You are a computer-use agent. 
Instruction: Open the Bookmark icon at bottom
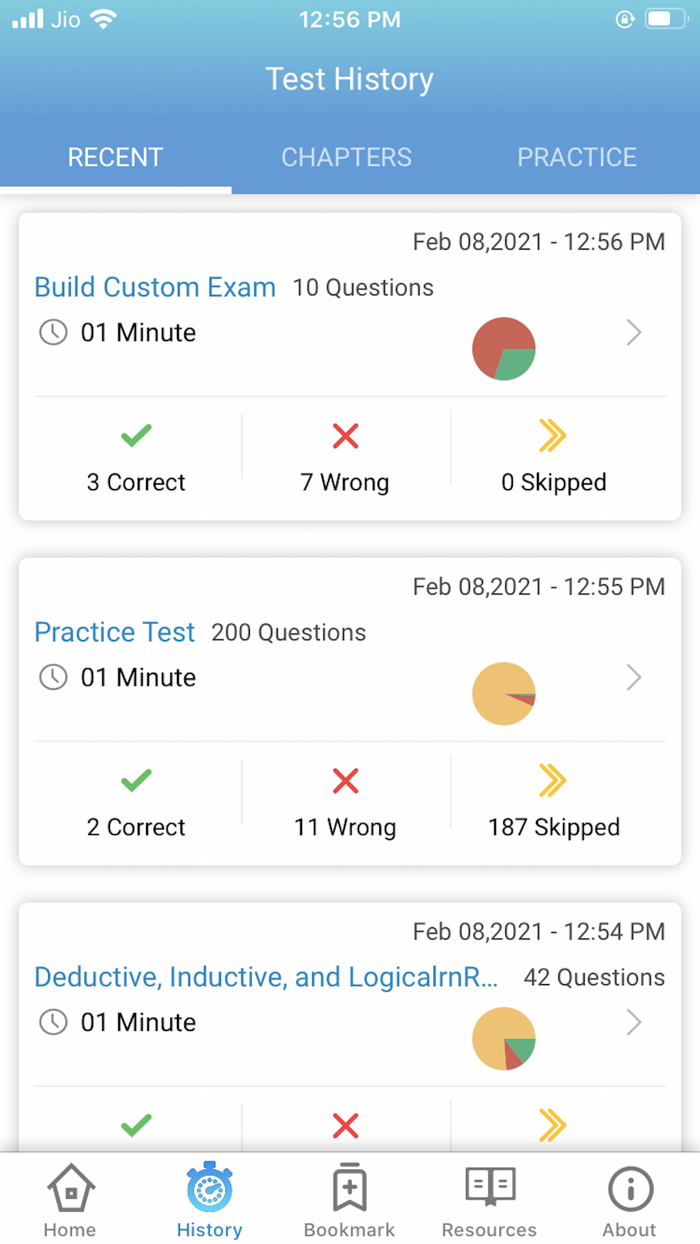coord(349,1190)
